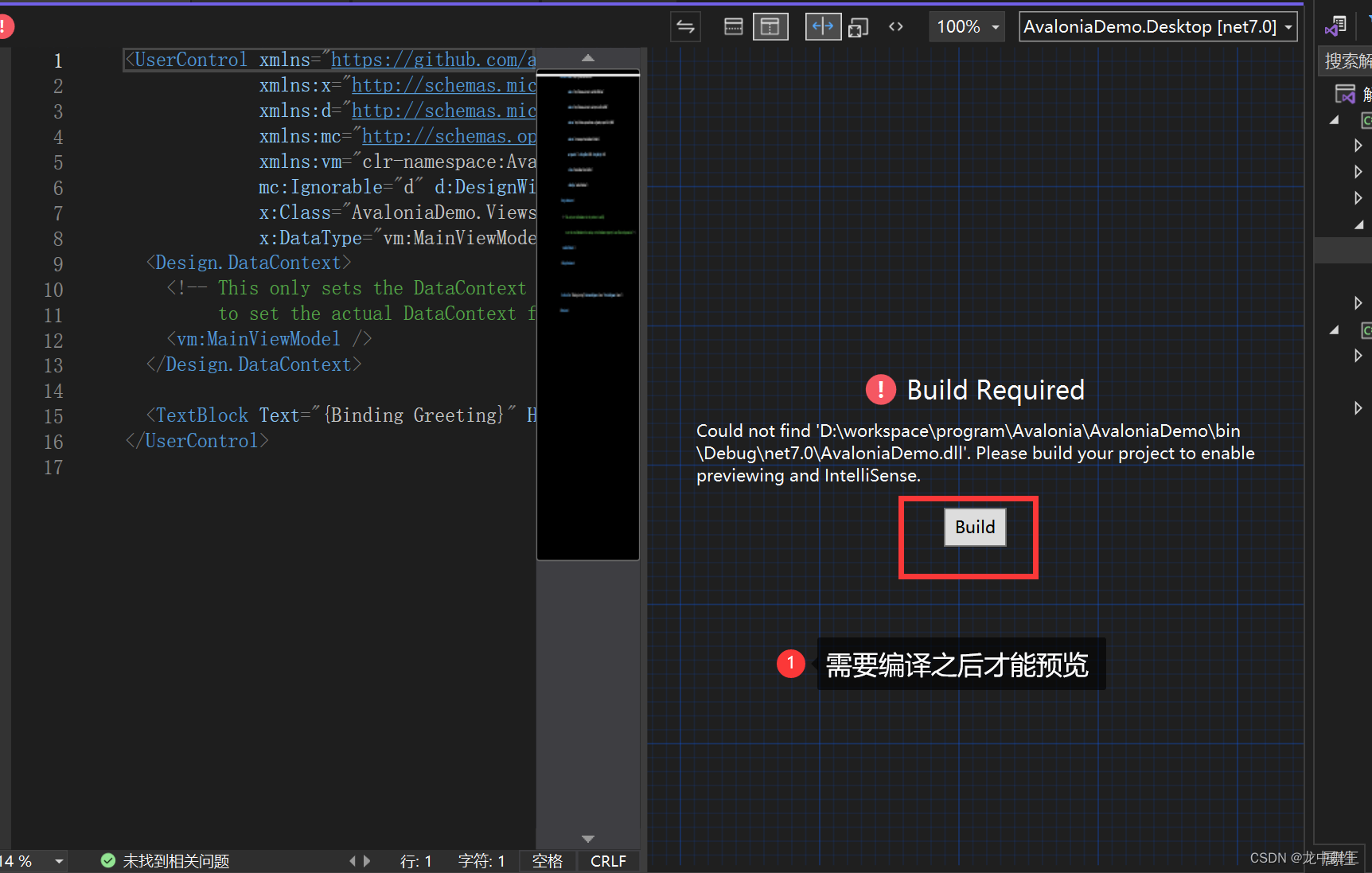Toggle the split pane divider icon
This screenshot has width=1372, height=873.
pyautogui.click(x=824, y=26)
